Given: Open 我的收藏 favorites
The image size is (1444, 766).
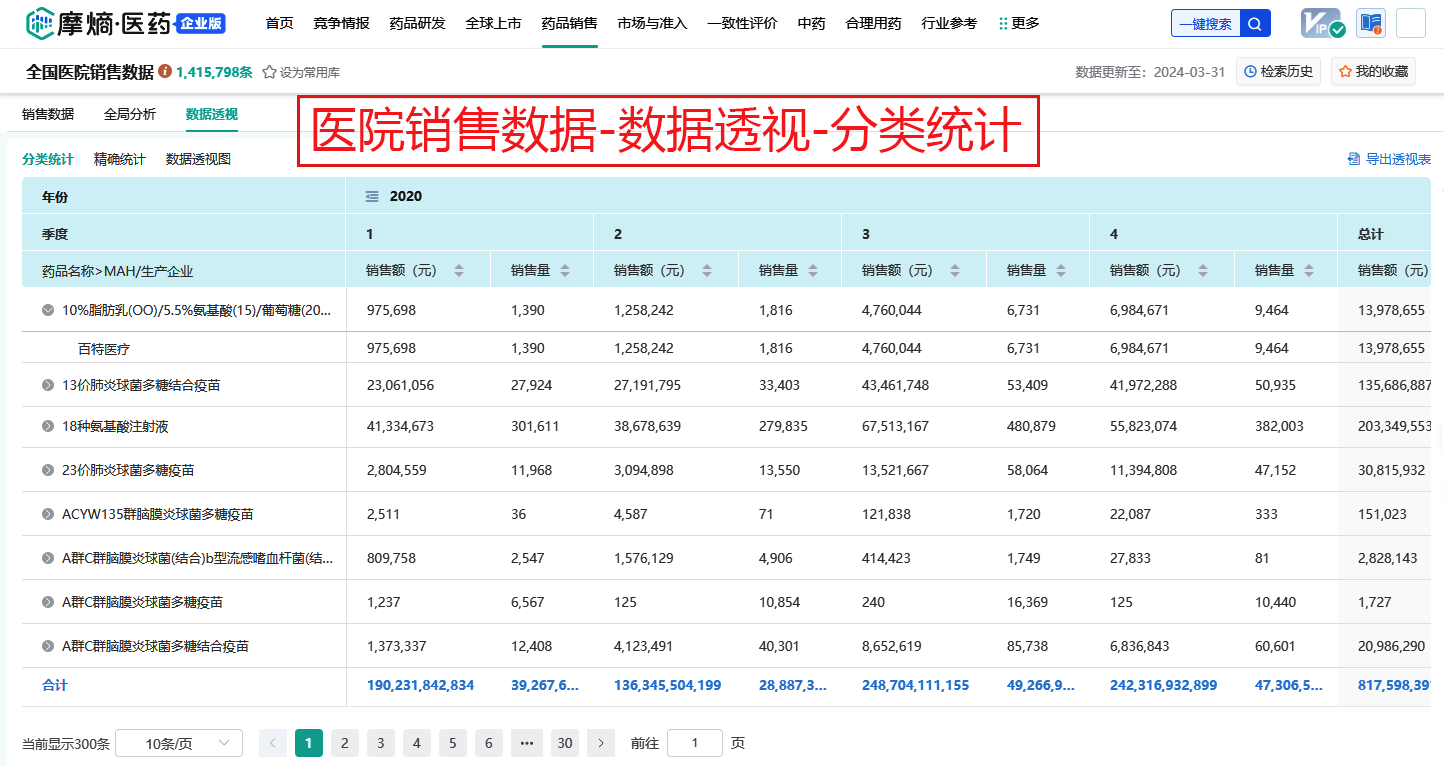Looking at the screenshot, I should (x=1373, y=71).
